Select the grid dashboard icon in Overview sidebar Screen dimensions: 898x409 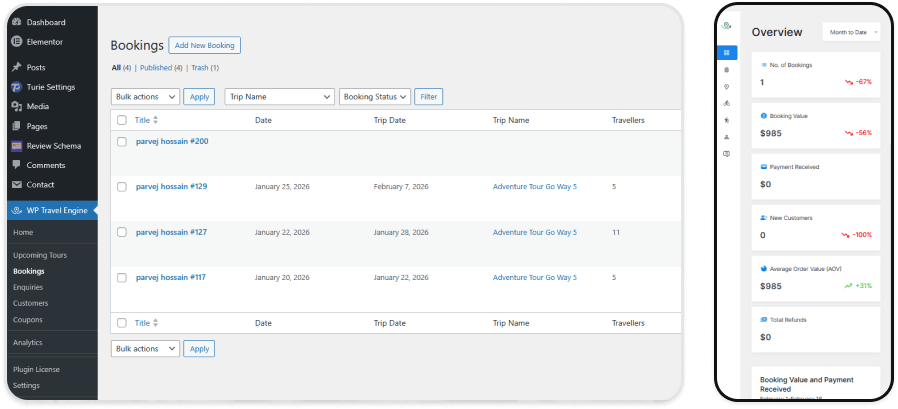[x=727, y=52]
